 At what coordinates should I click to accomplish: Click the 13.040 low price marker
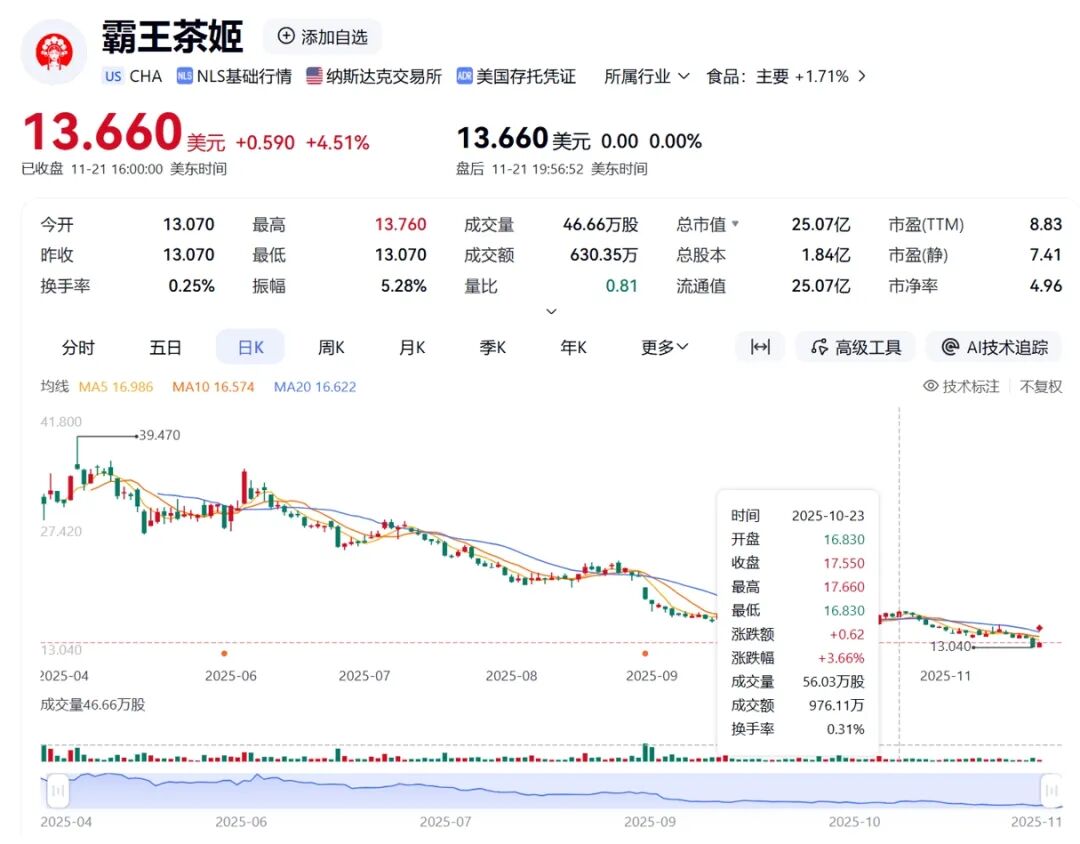coord(951,646)
